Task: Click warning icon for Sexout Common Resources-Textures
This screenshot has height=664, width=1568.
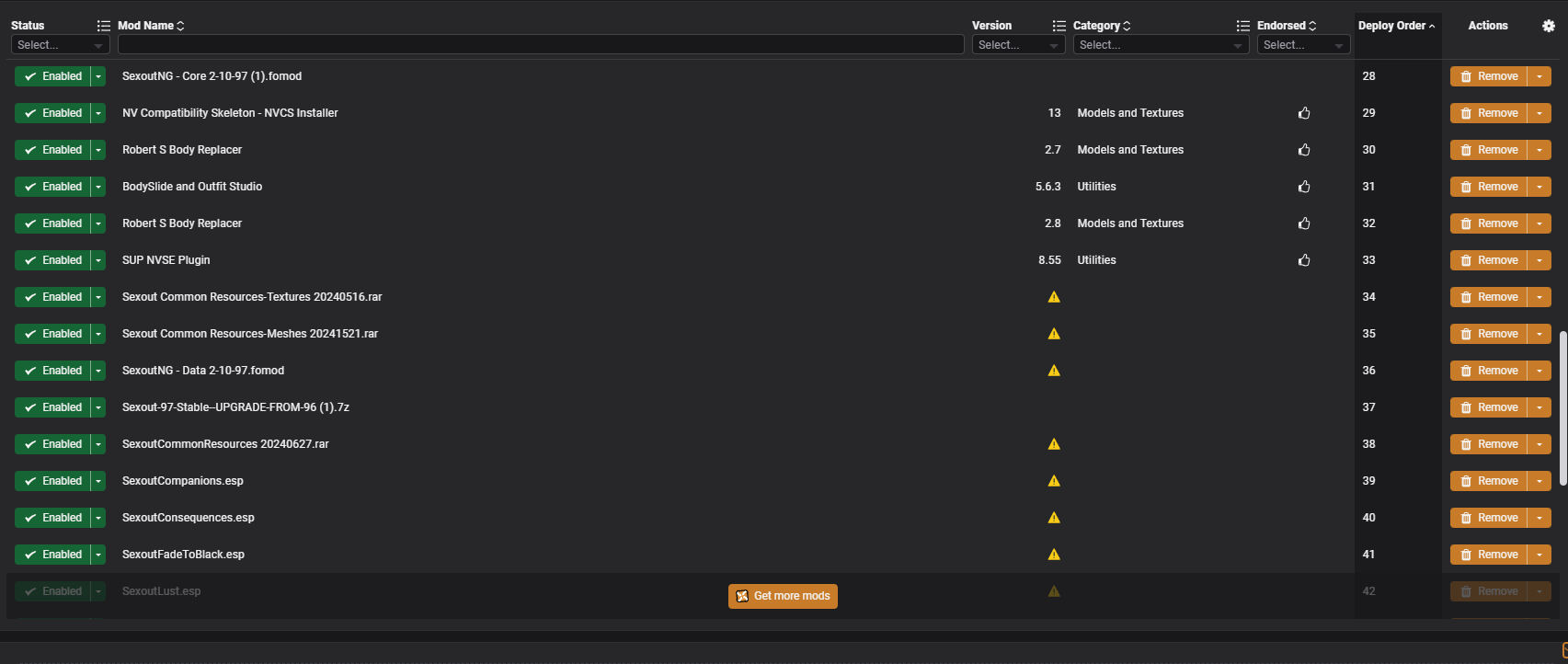Action: pos(1054,297)
